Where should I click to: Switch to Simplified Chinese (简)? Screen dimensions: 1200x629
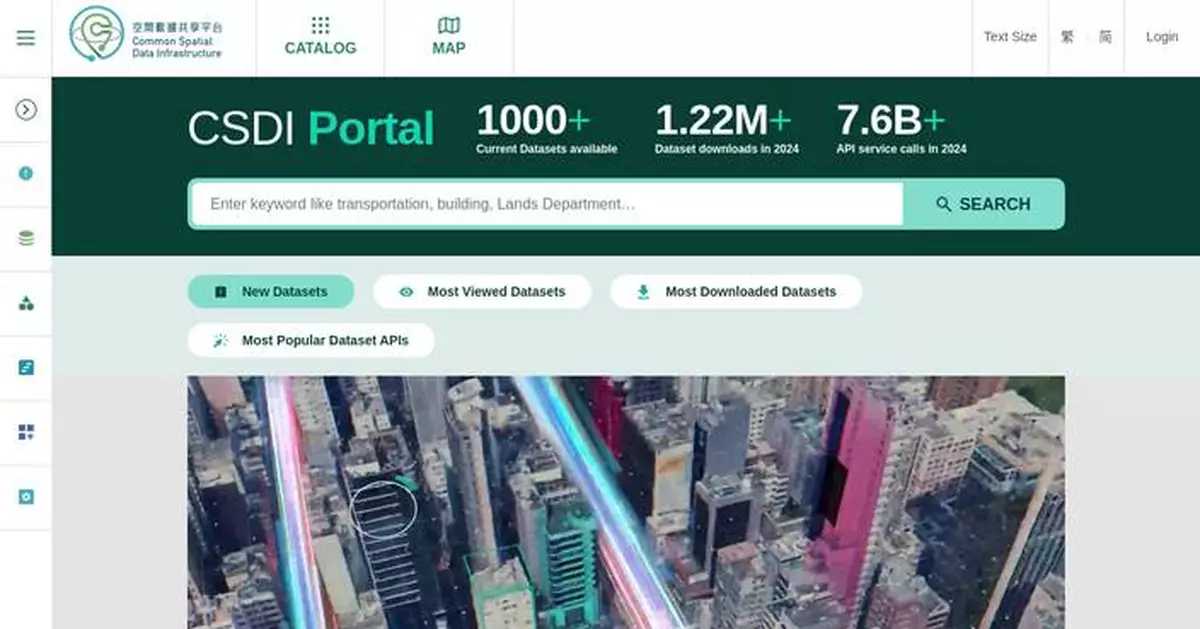1105,37
